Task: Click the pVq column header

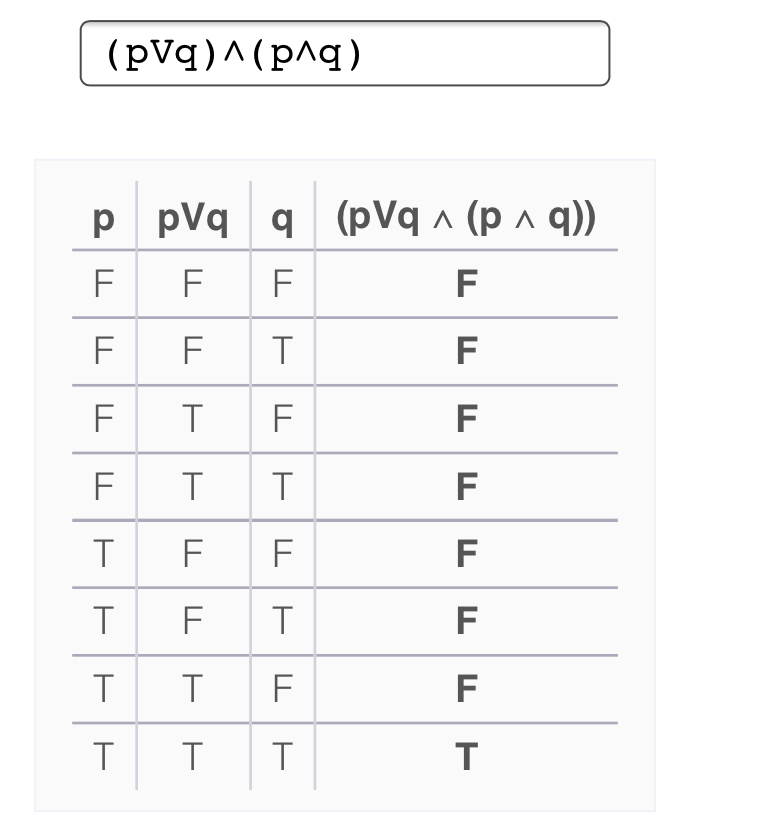Action: pyautogui.click(x=193, y=218)
